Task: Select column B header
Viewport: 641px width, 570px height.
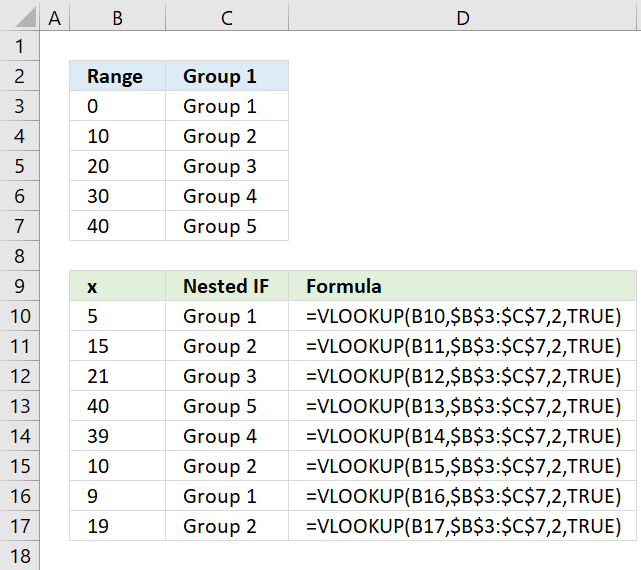Action: [x=118, y=16]
